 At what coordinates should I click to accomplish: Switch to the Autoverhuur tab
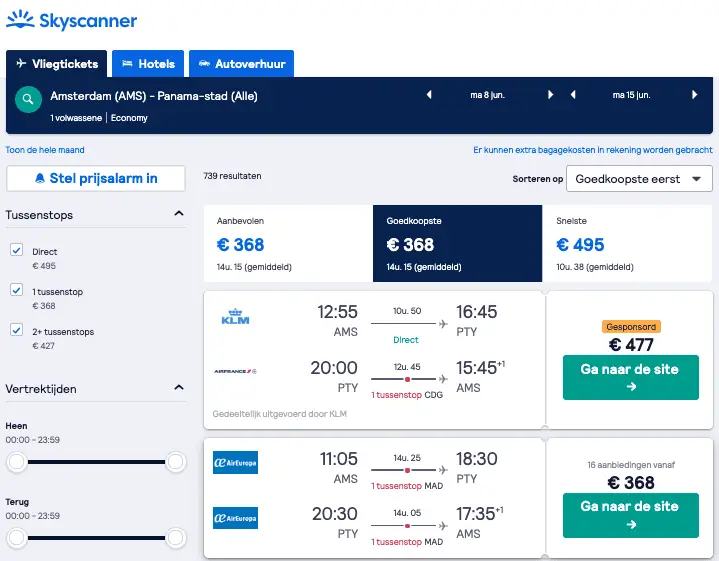point(242,64)
